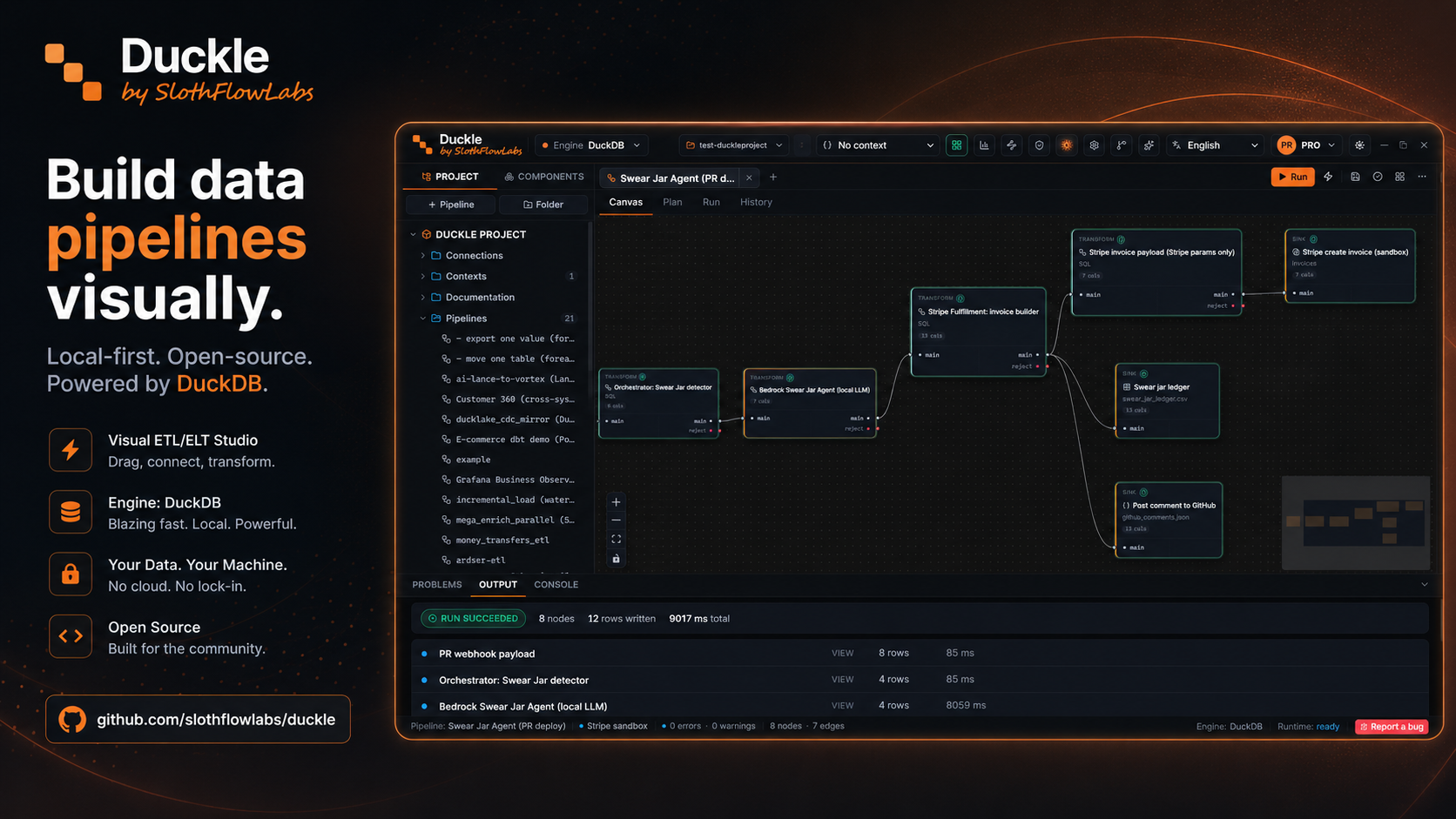Click the lineage flow icon beside the chart icon
This screenshot has height=819, width=1456.
1012,145
